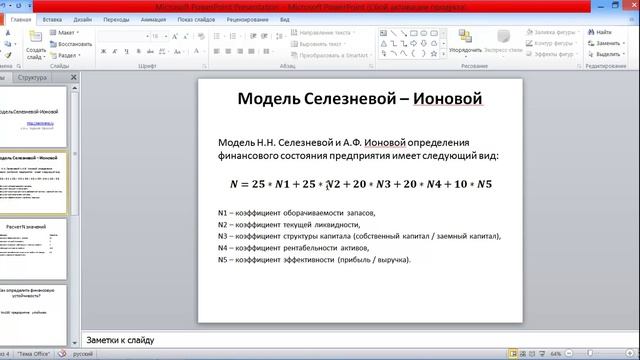The image size is (640, 360).
Task: Click Восстановить reset slide button
Action: [x=71, y=44]
